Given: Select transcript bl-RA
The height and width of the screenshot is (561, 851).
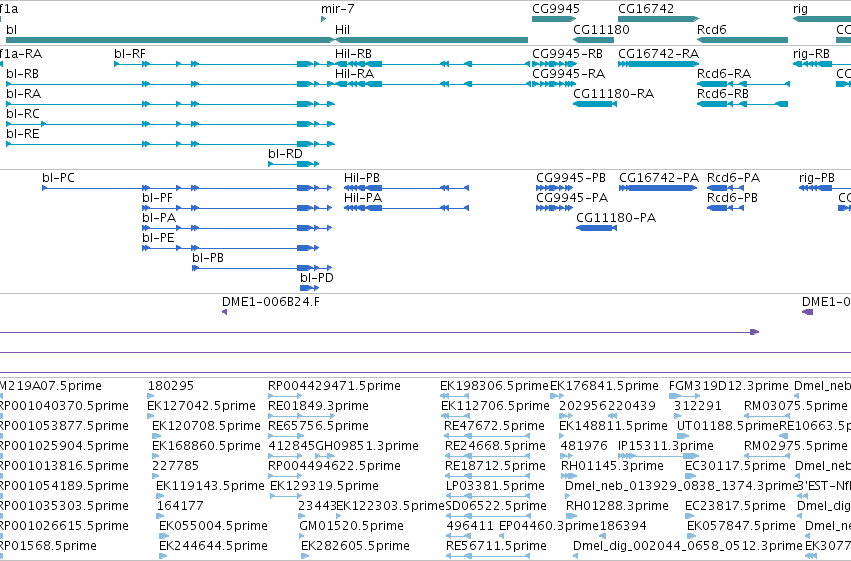Looking at the screenshot, I should [170, 104].
